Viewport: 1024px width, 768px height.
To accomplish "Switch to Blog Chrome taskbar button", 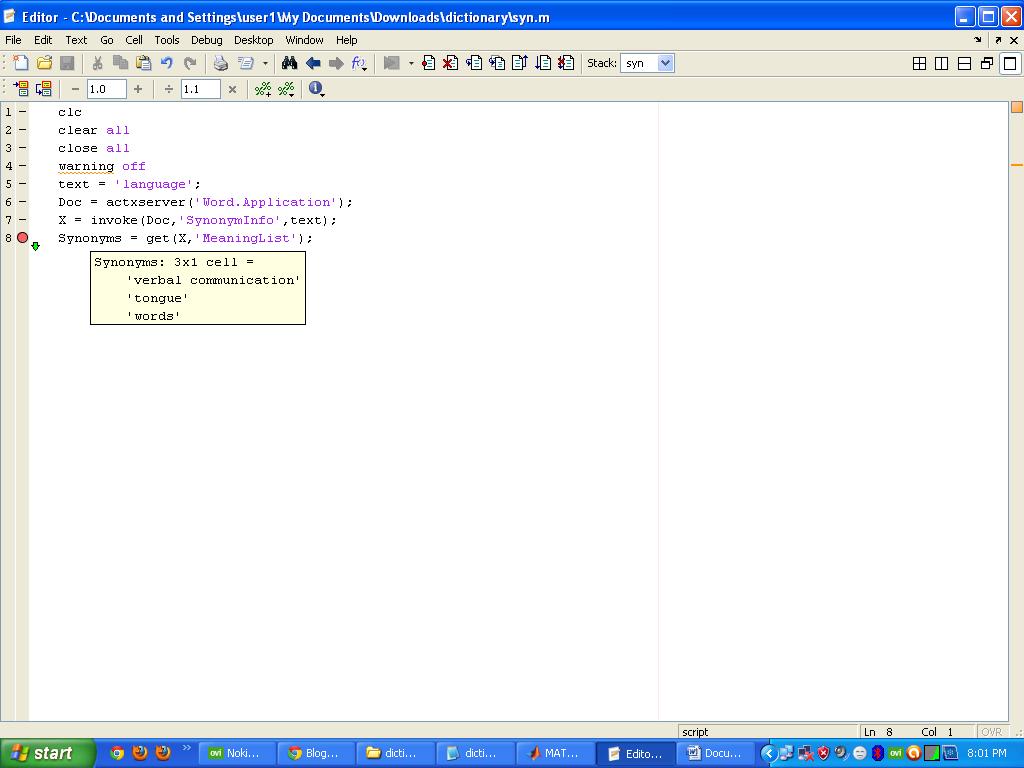I will [x=317, y=753].
